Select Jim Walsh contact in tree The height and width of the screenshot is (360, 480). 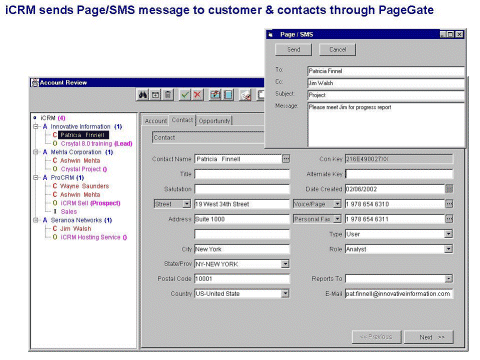click(x=75, y=229)
